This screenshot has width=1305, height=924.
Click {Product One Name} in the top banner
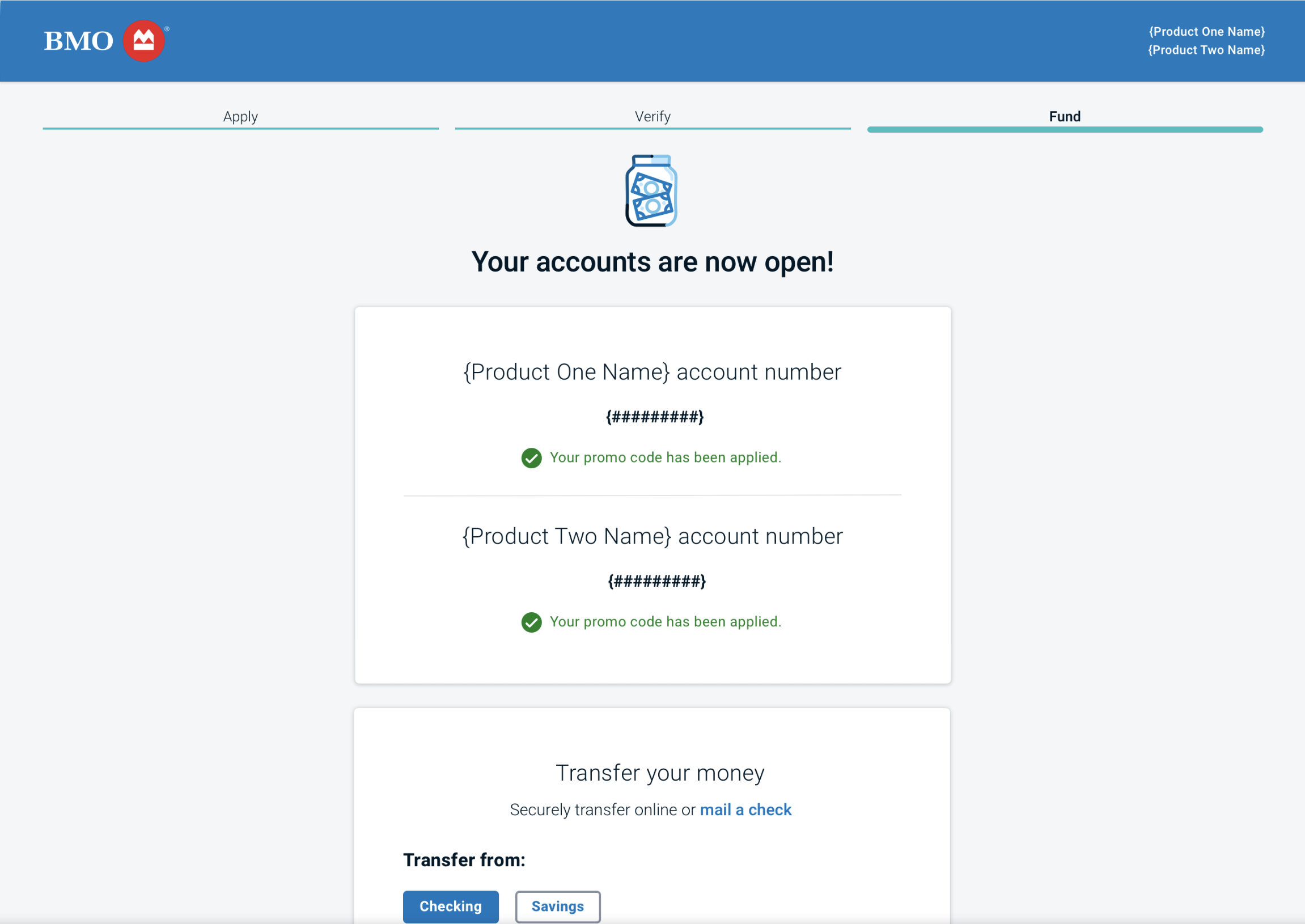click(x=1207, y=32)
